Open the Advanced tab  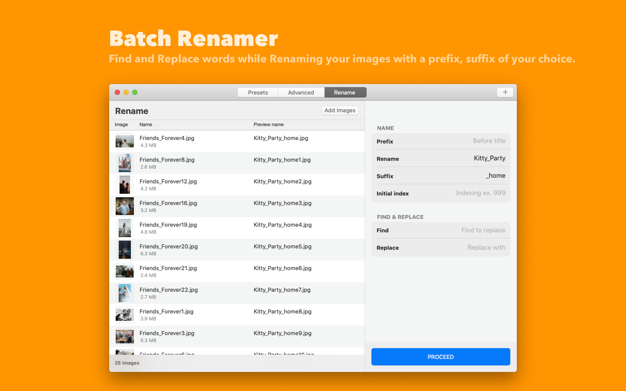301,92
